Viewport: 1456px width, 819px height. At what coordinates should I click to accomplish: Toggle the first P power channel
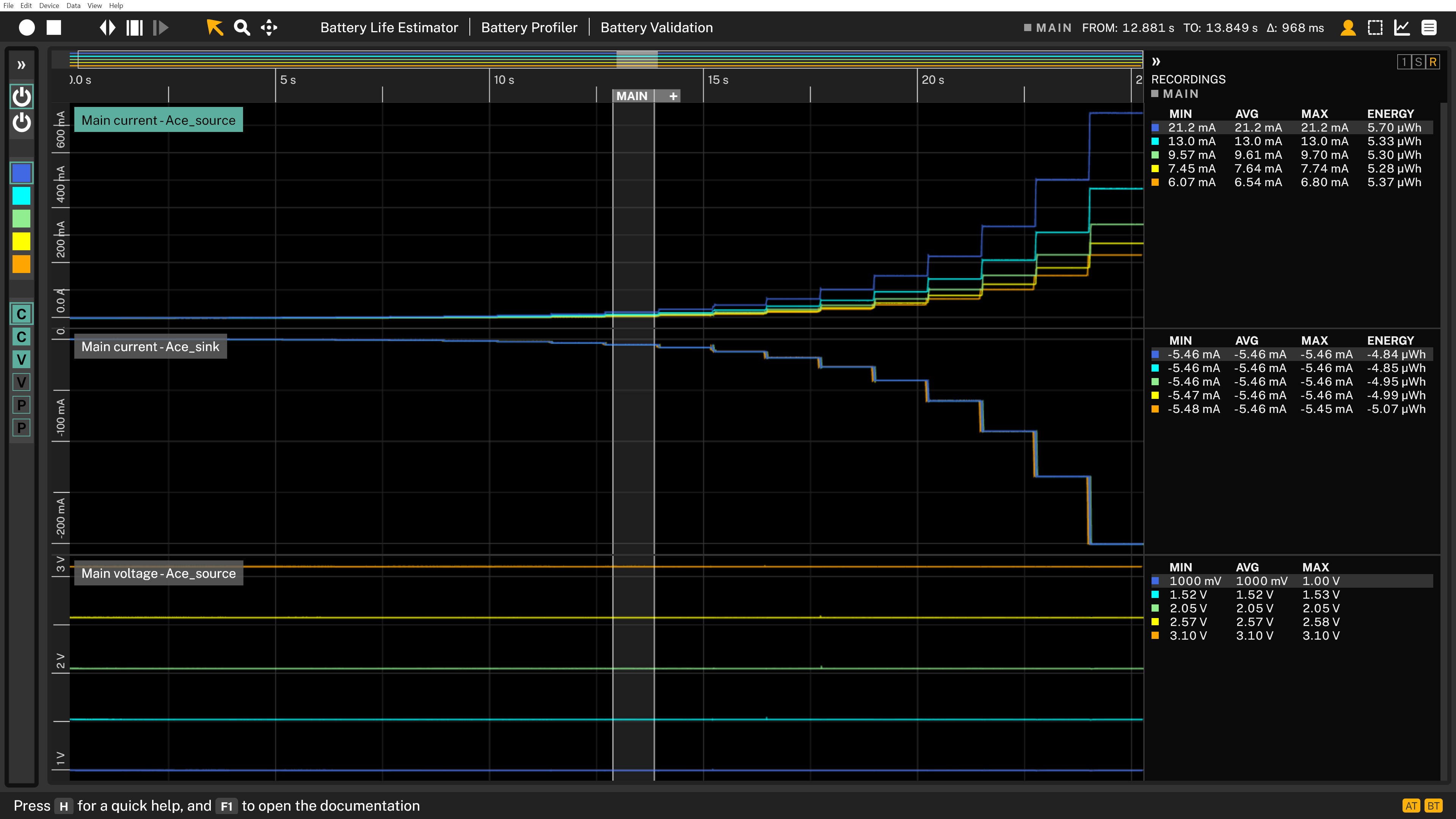coord(22,405)
